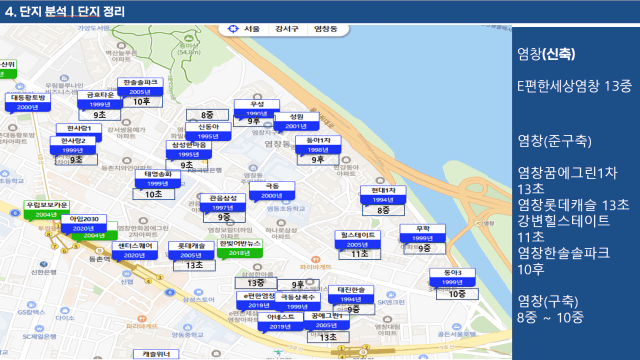Open the 한솔솔파크 2005년 marker
This screenshot has height=360, width=640.
pos(140,87)
